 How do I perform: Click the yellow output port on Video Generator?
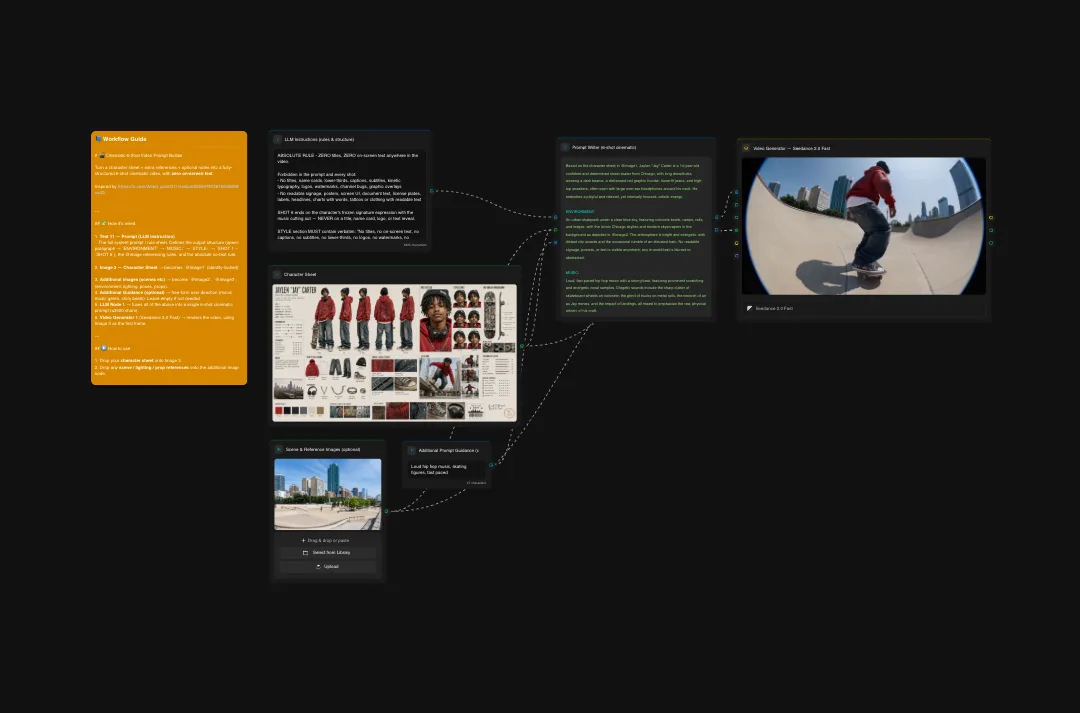coord(991,218)
